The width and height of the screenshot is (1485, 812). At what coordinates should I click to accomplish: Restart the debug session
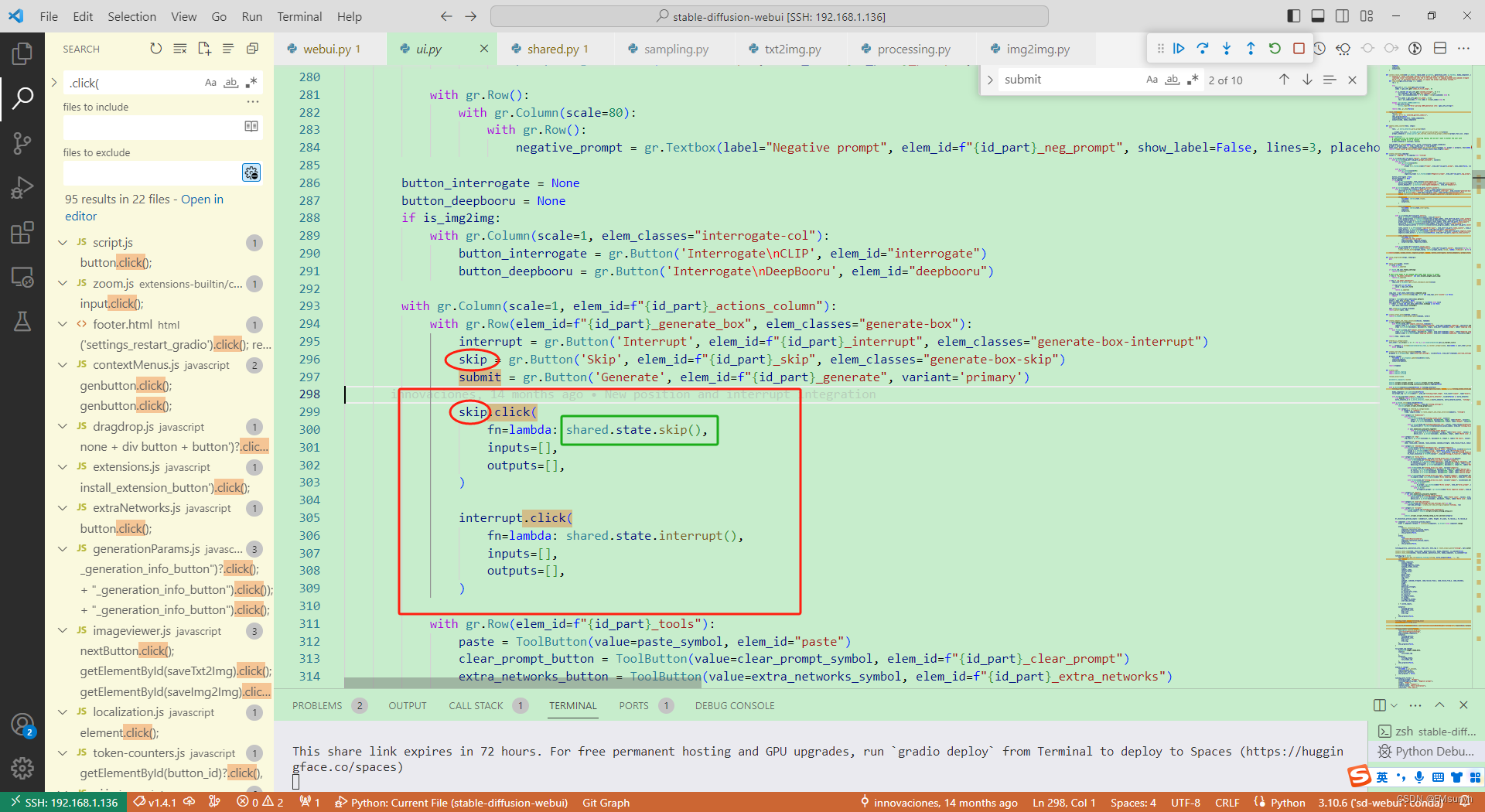pos(1275,49)
